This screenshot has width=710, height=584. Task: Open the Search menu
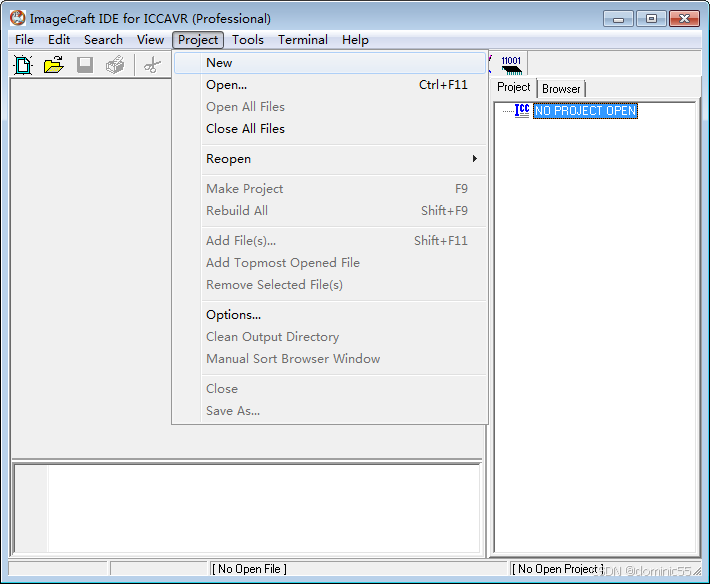pos(103,40)
